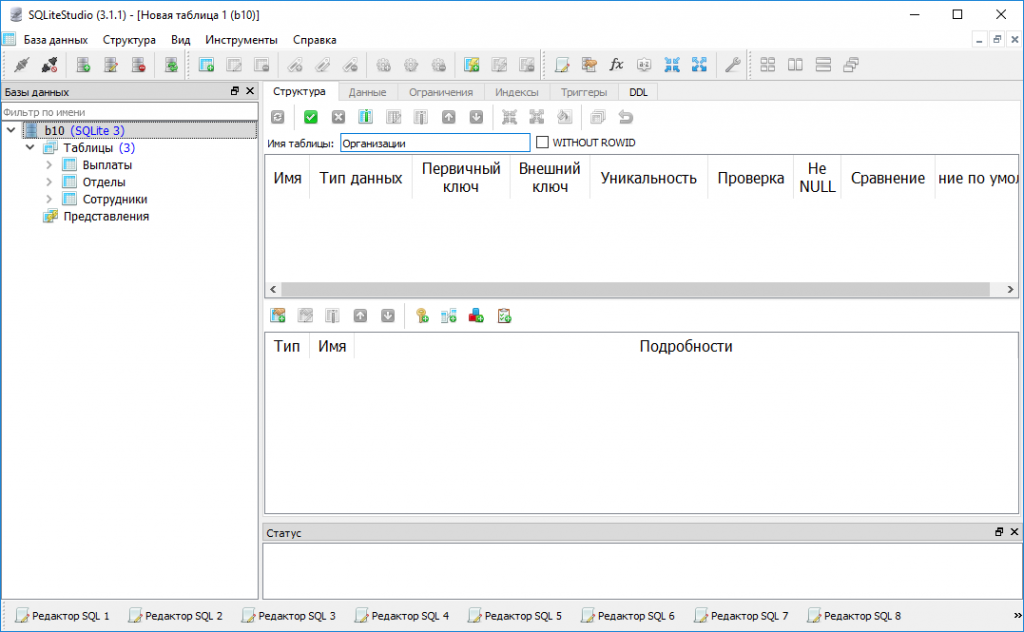Close the Статус panel
The width and height of the screenshot is (1024, 632).
1014,531
